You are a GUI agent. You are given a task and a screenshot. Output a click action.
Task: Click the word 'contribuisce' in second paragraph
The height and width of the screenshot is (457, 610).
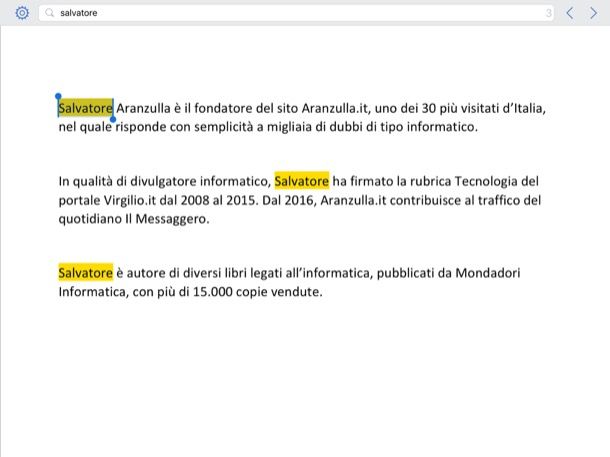[425, 200]
